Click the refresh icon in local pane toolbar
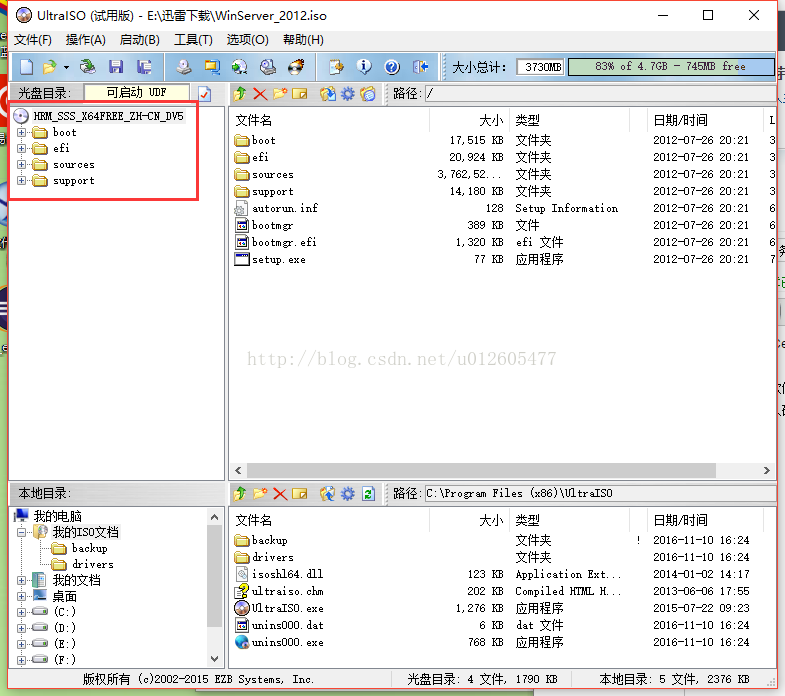785x696 pixels. [x=368, y=494]
